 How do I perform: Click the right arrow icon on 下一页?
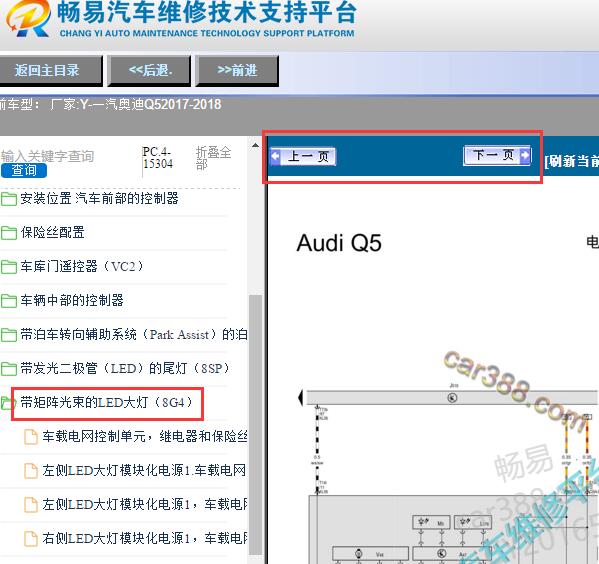click(525, 155)
